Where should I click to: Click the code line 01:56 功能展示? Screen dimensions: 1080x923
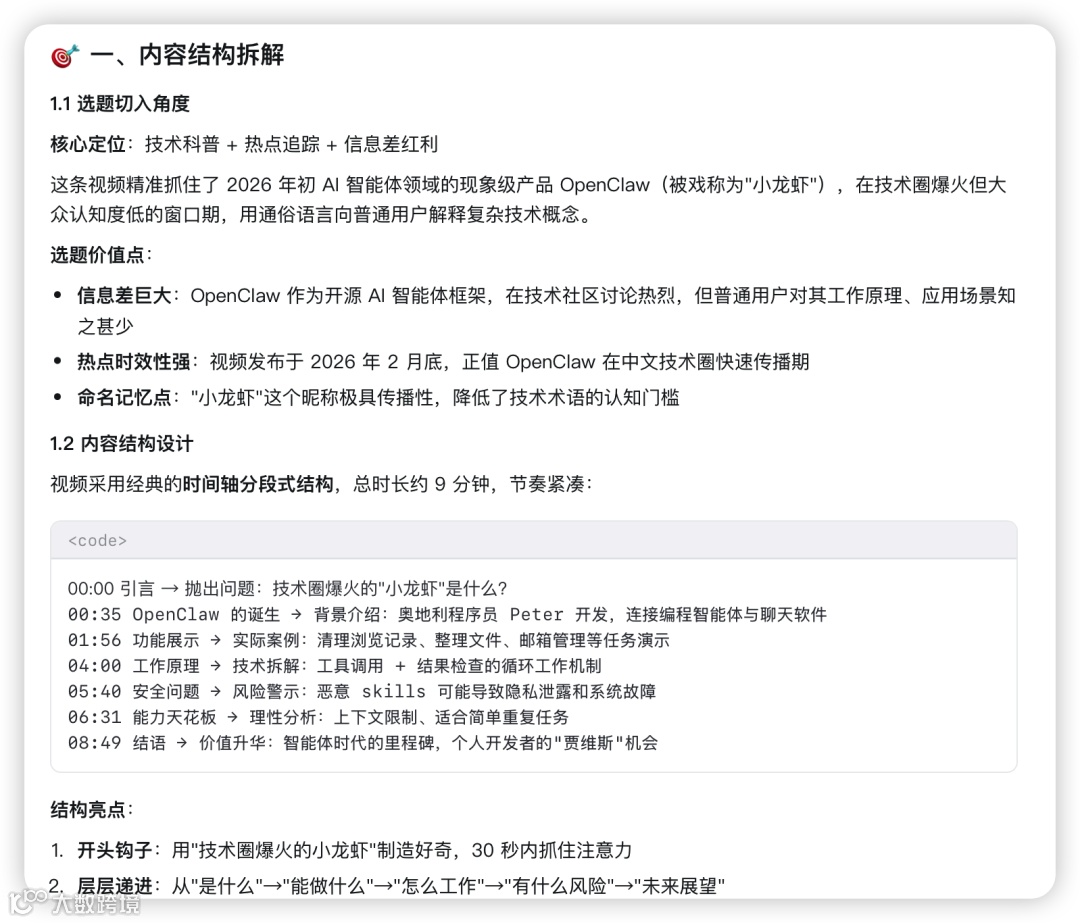(368, 640)
